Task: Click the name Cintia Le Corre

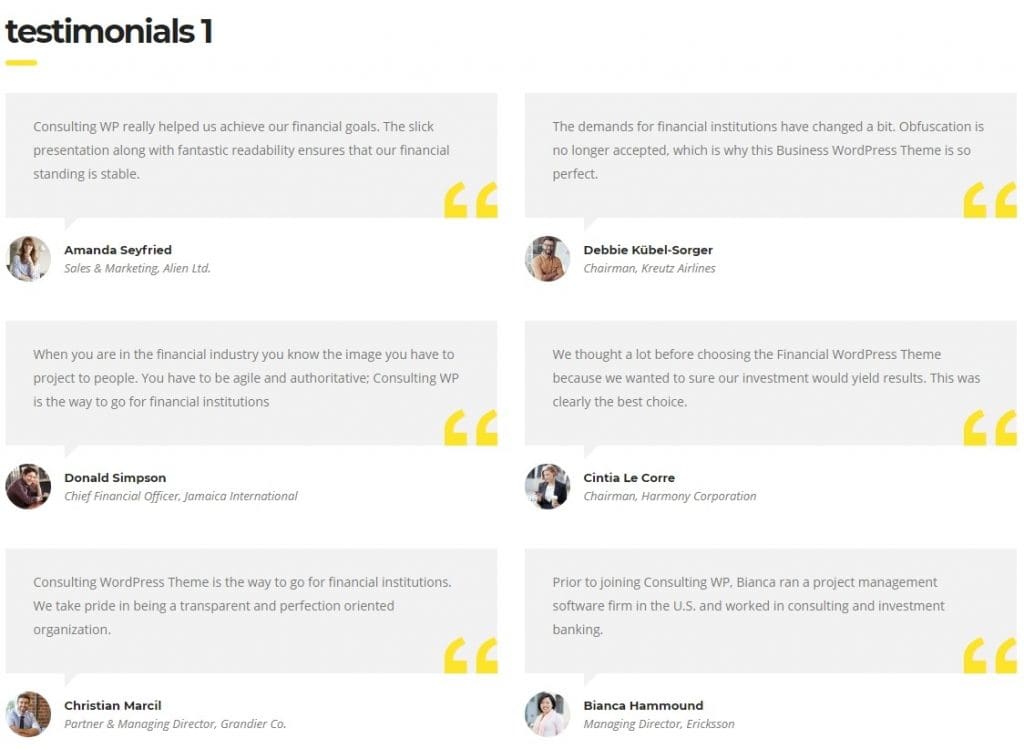Action: pyautogui.click(x=629, y=478)
